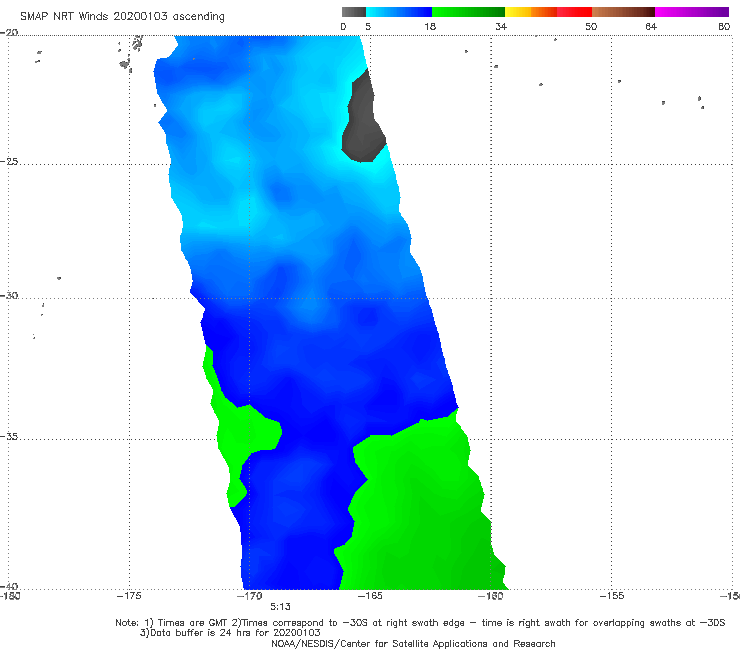
Task: Pick the magenta-purple 64–80 color bar segment
Action: click(692, 12)
